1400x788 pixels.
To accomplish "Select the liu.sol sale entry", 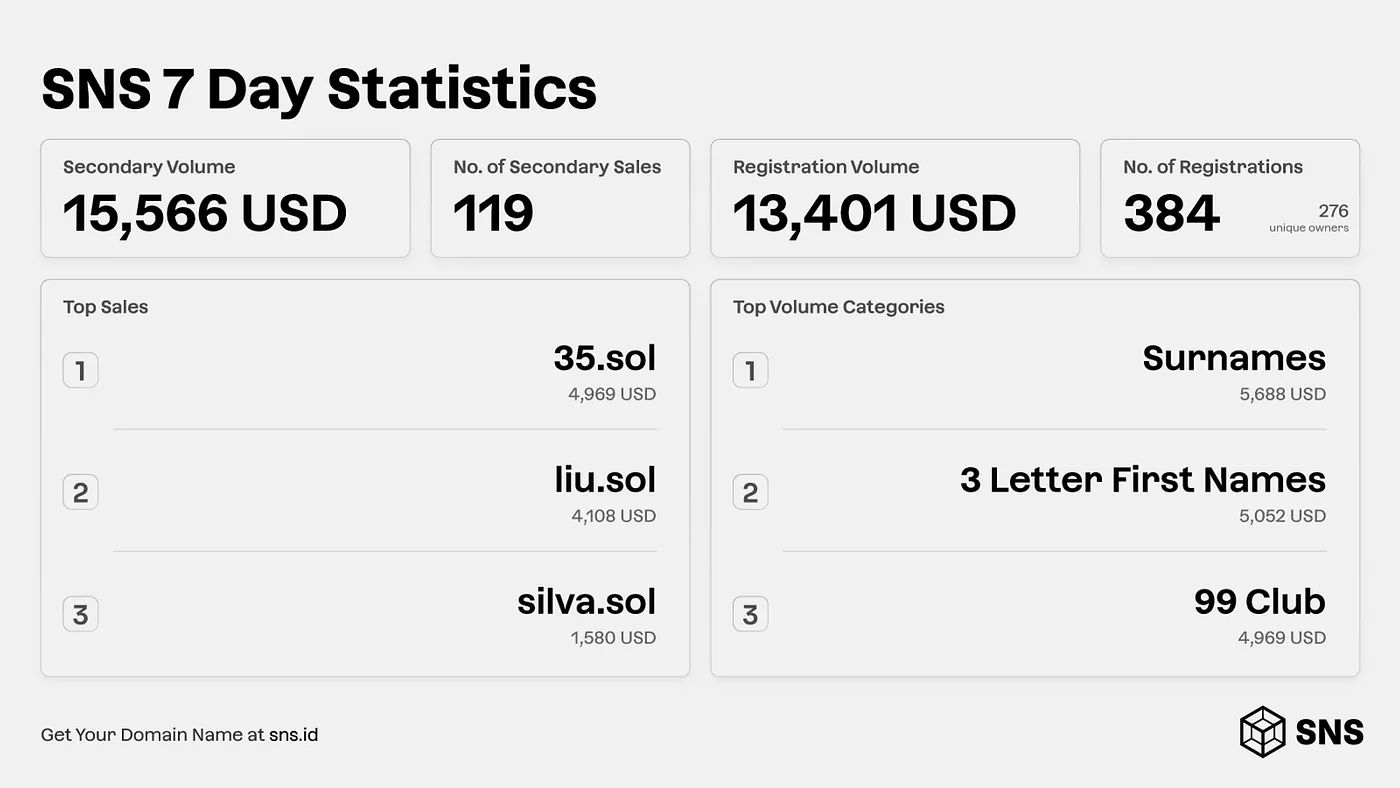I will (604, 493).
